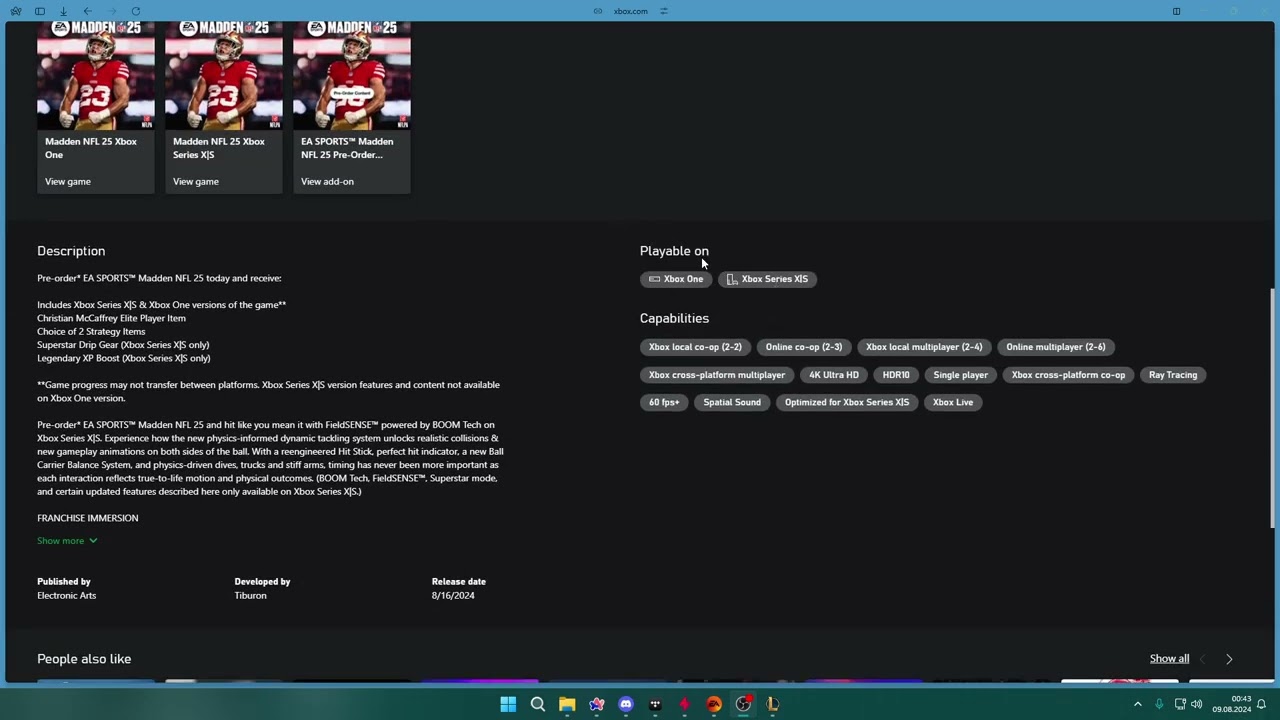Open the Pre-Order Content cover thumbnail

[352, 76]
